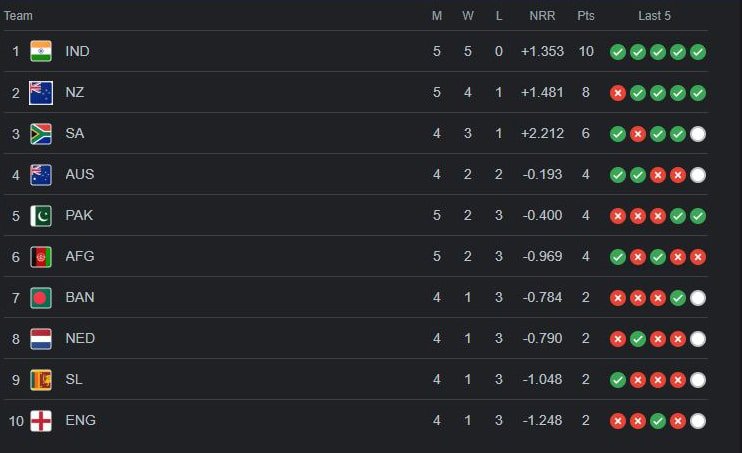The height and width of the screenshot is (453, 742).
Task: Click the Netherlands flag icon
Action: [x=41, y=338]
